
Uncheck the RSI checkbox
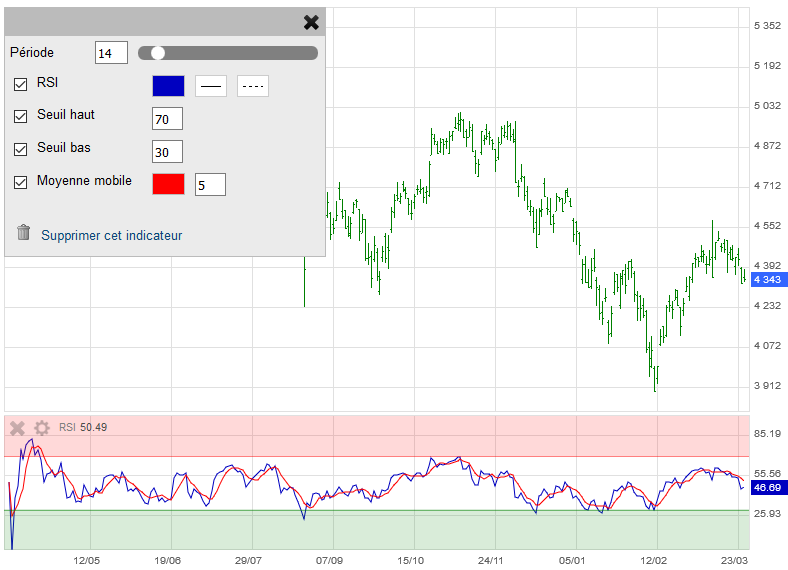pos(21,84)
